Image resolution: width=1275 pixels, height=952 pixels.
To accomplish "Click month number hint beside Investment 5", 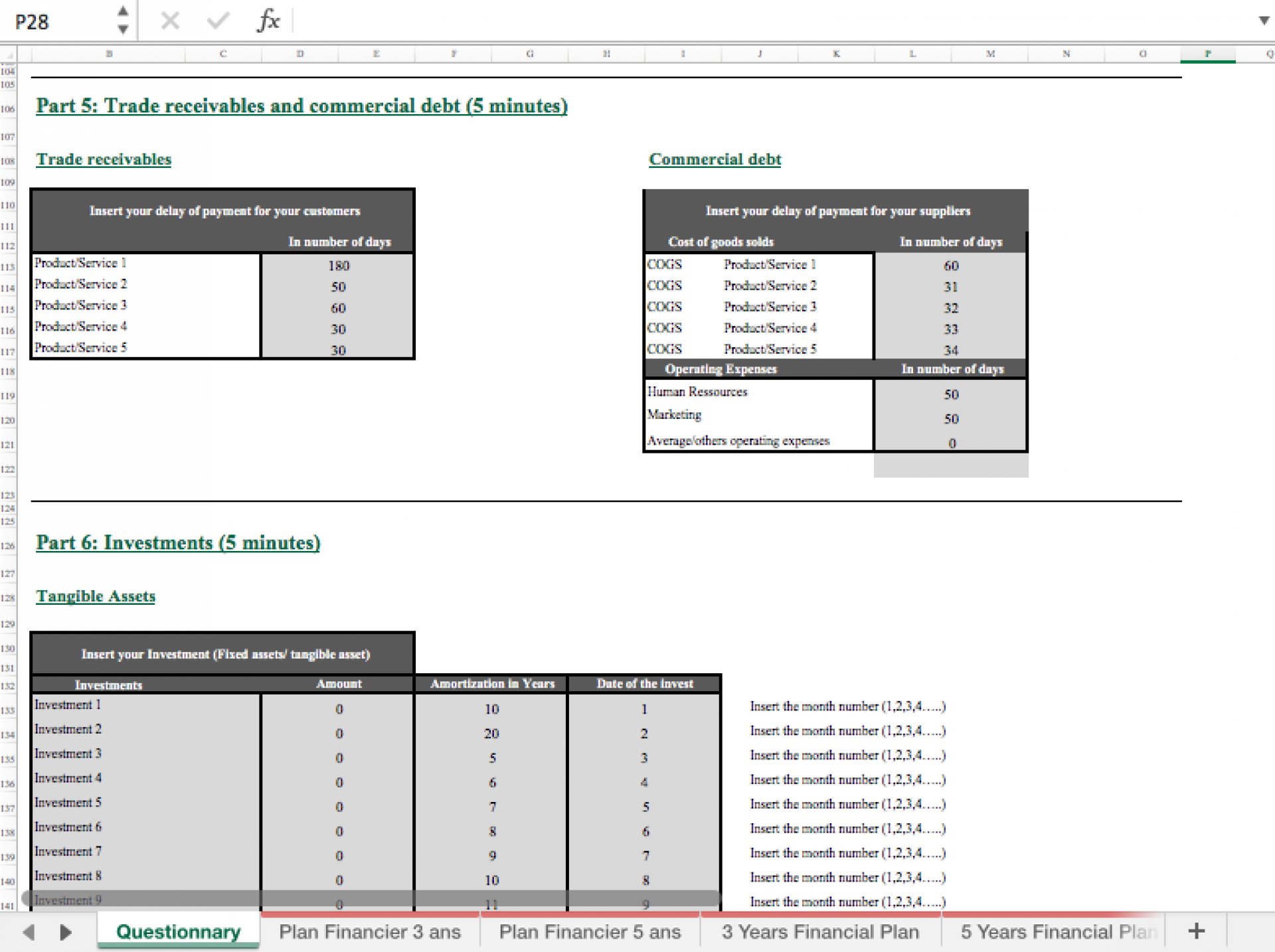I will [847, 804].
